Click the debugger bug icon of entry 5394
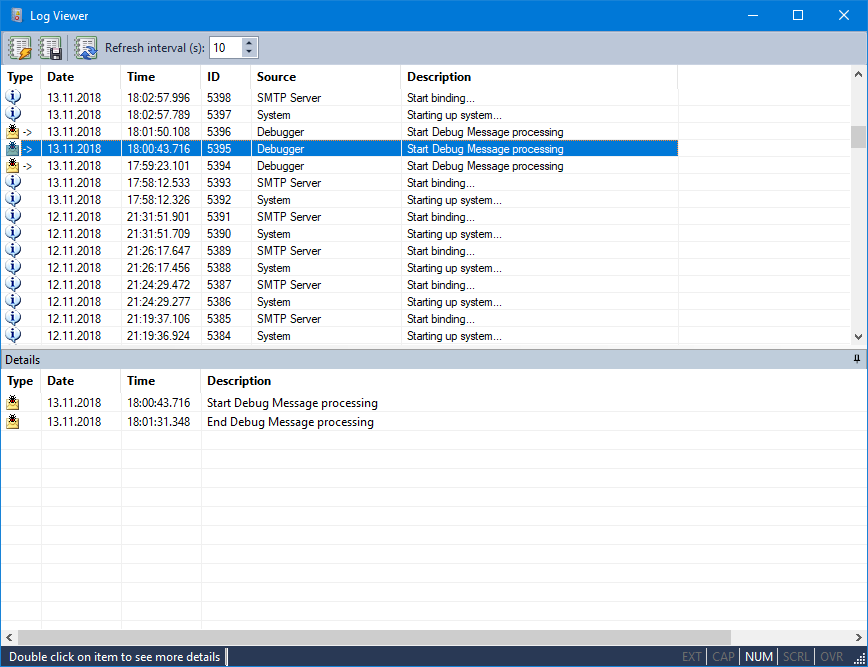This screenshot has height=667, width=868. 13,166
